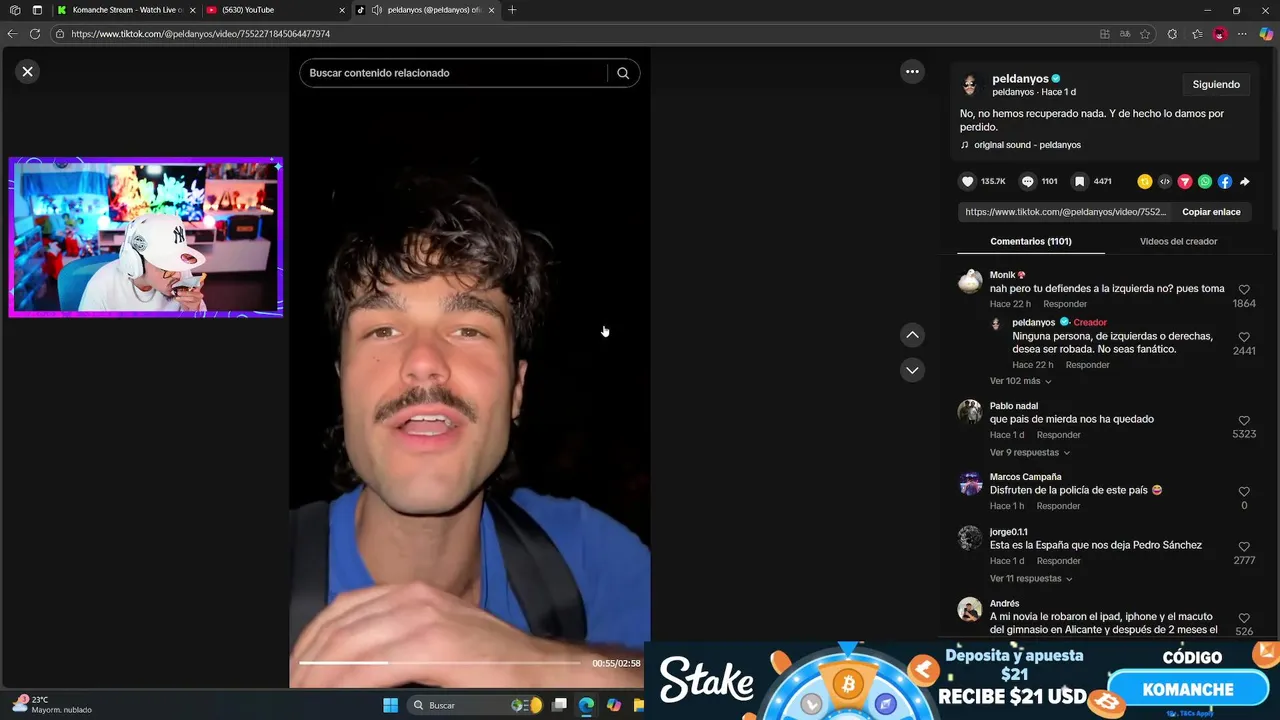Image resolution: width=1280 pixels, height=720 pixels.
Task: Like the video with the heart icon
Action: tap(967, 181)
